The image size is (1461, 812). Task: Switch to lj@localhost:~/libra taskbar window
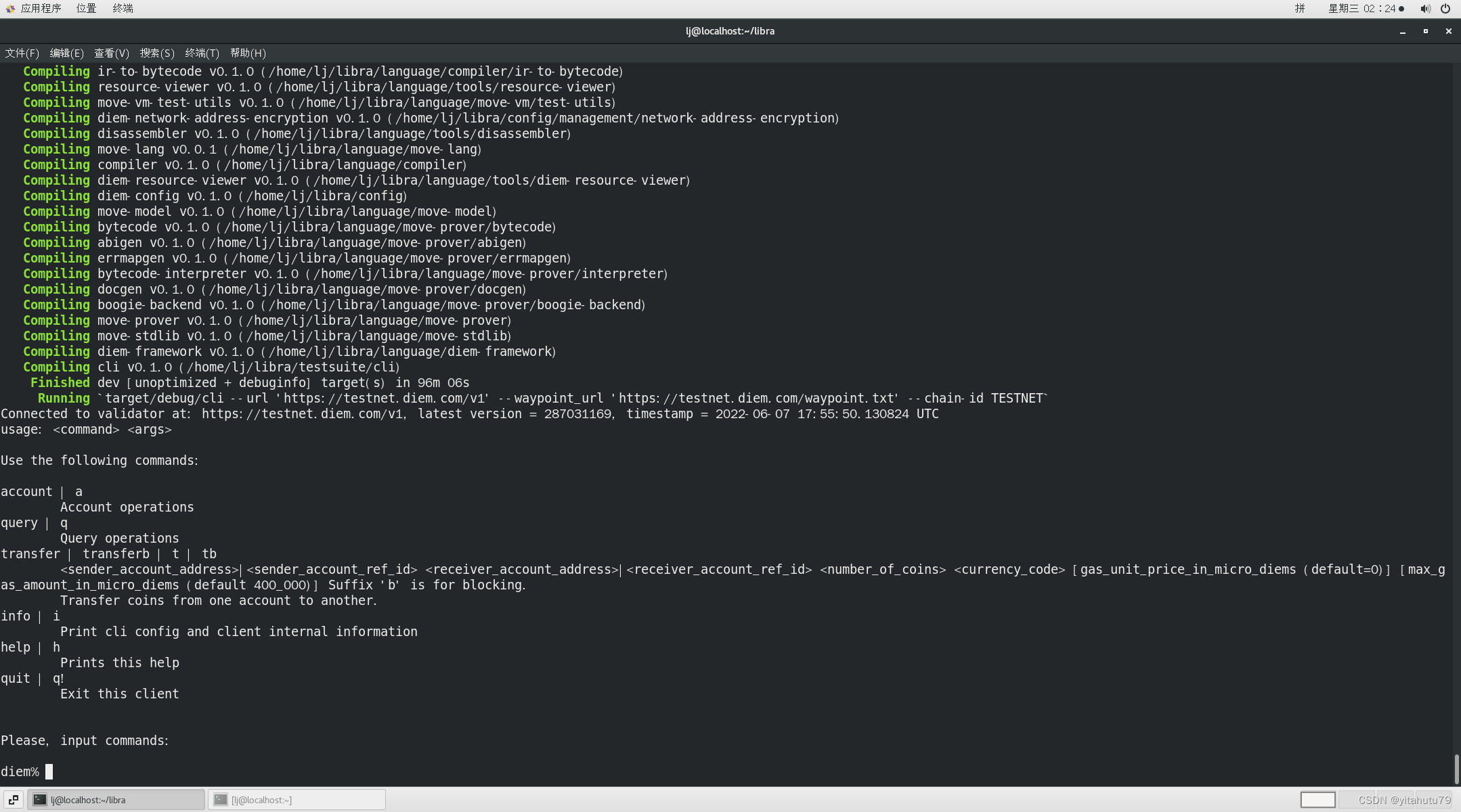coord(116,800)
